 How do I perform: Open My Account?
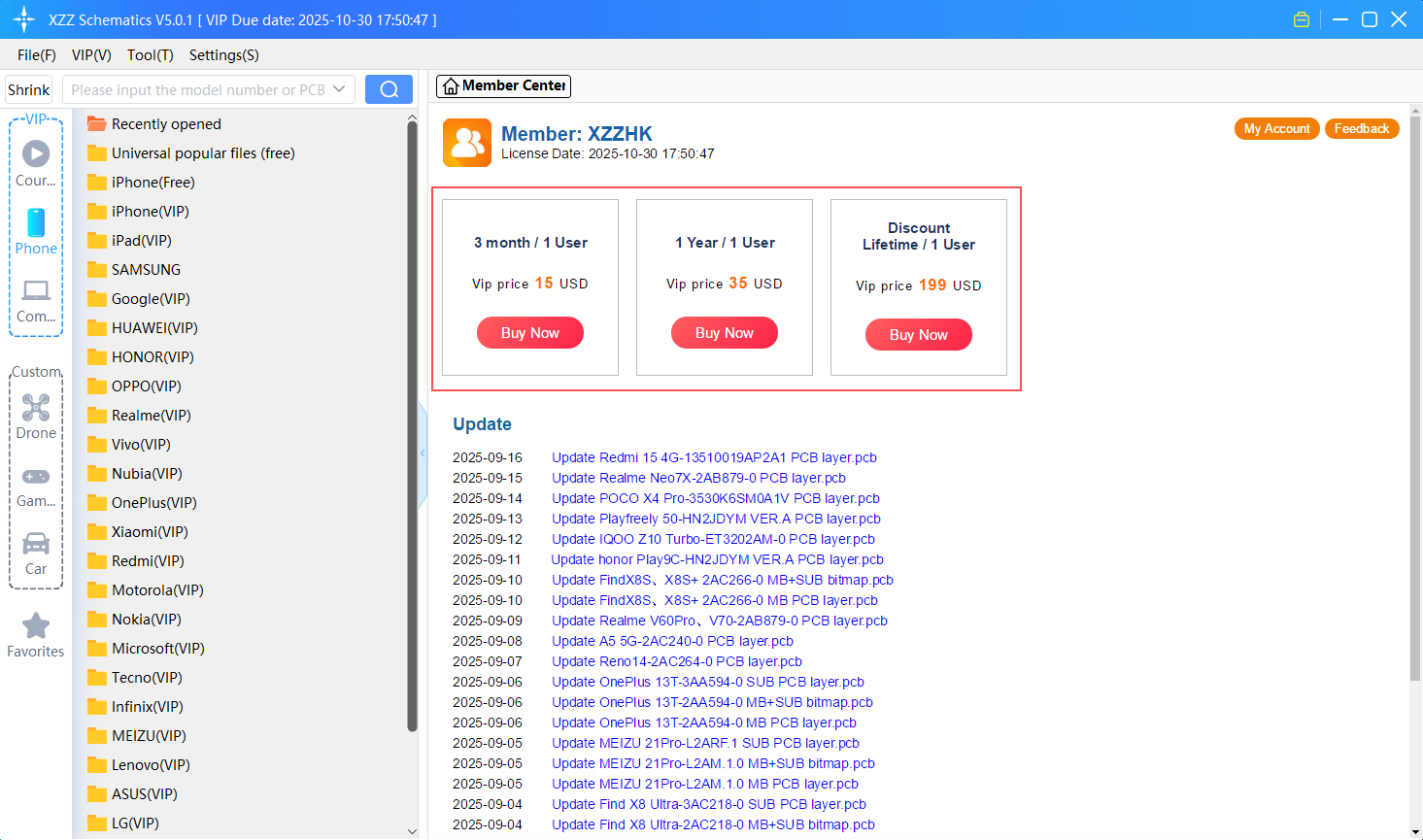(1277, 129)
